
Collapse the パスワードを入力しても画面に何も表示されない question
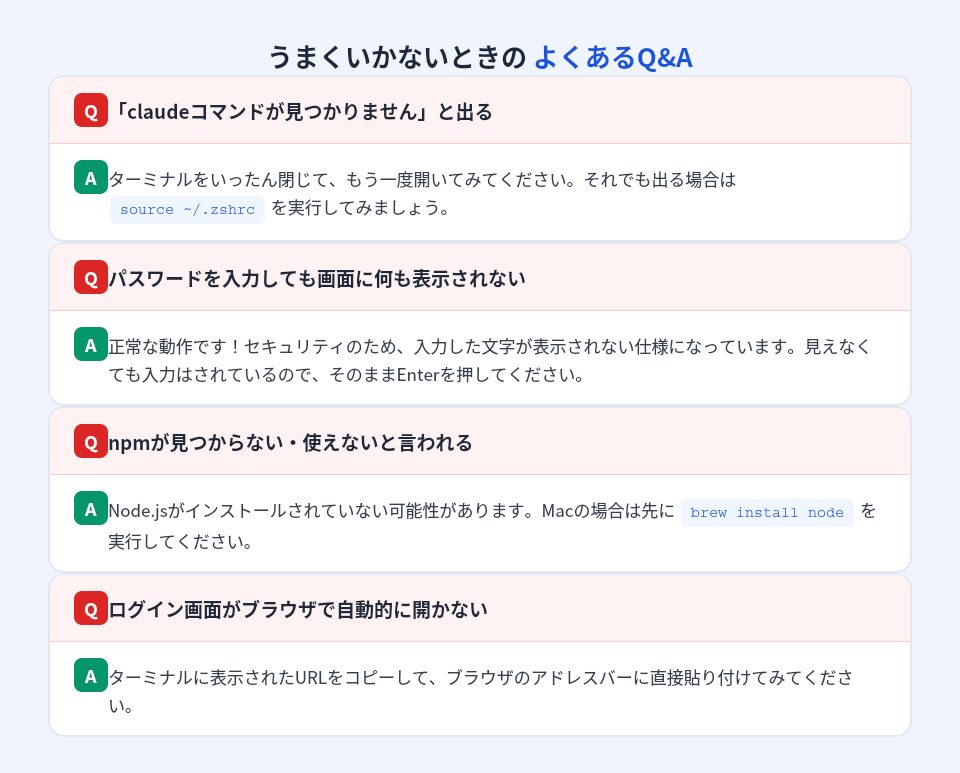click(320, 278)
